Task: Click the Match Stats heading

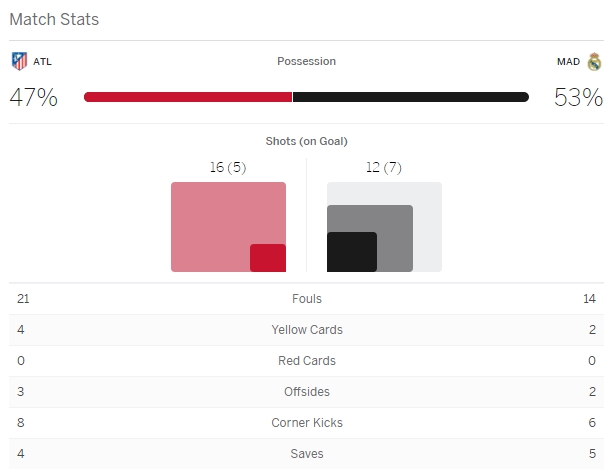Action: [54, 19]
